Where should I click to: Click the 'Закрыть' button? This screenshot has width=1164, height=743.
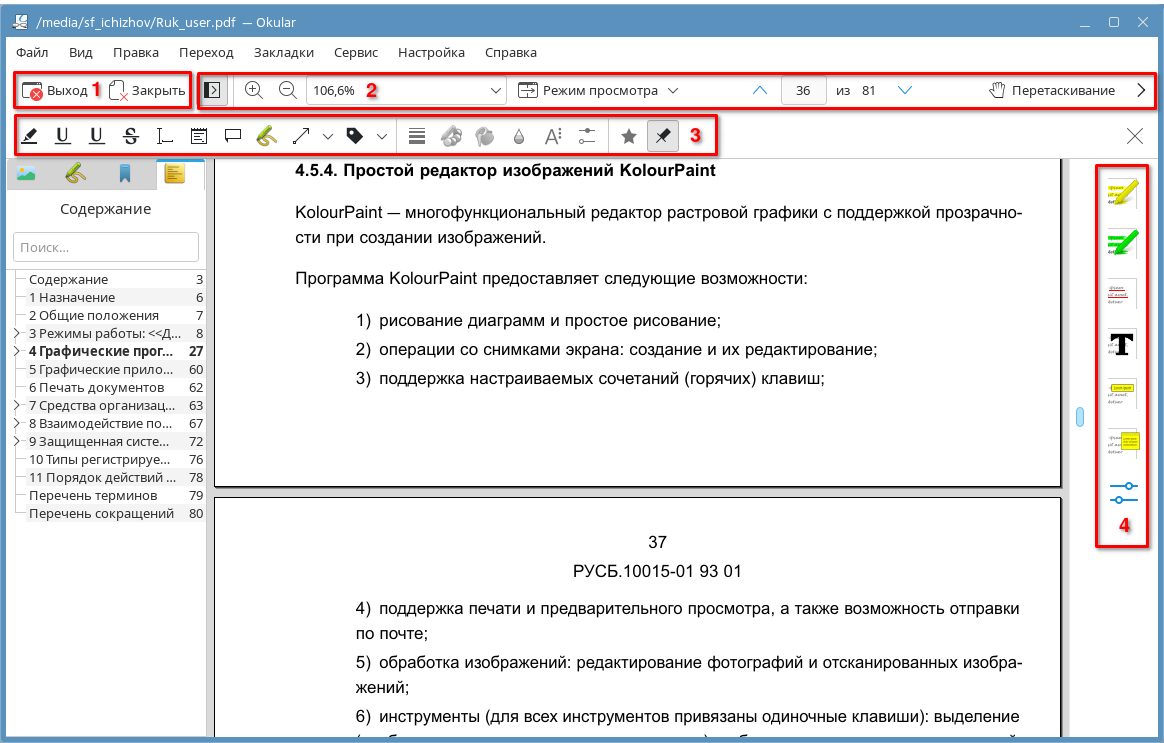[x=147, y=90]
